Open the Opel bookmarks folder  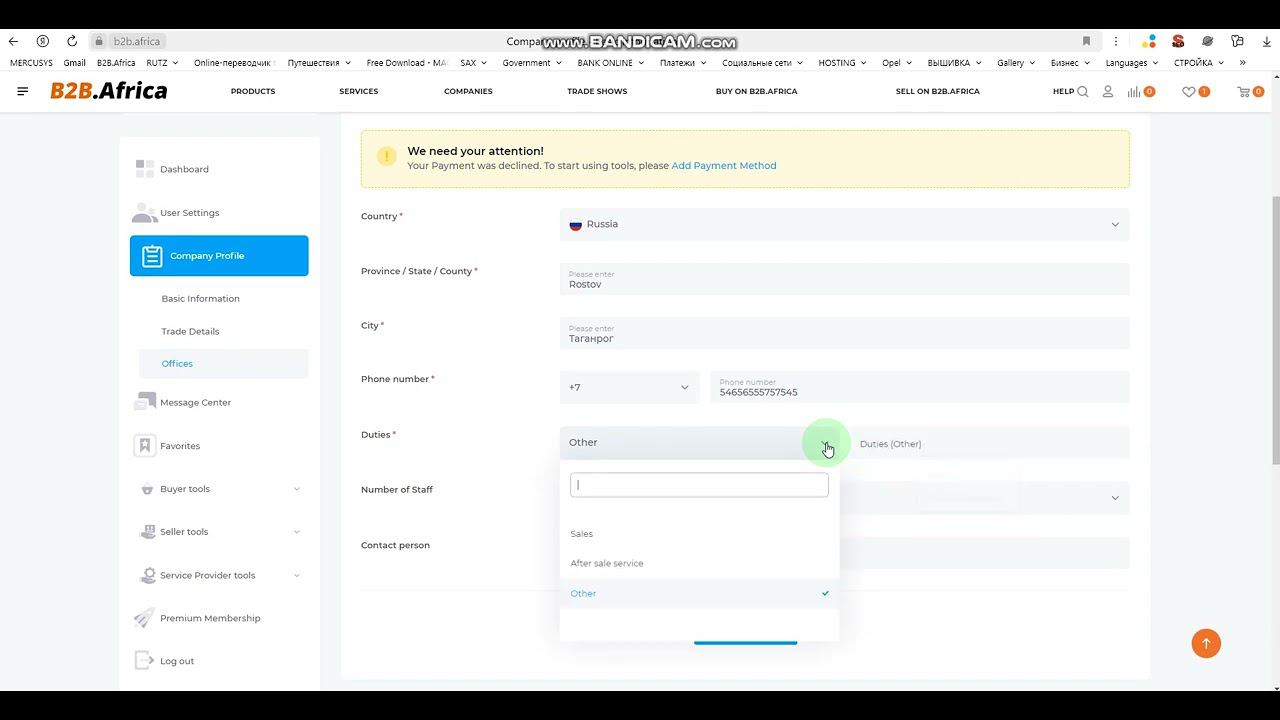[x=897, y=62]
